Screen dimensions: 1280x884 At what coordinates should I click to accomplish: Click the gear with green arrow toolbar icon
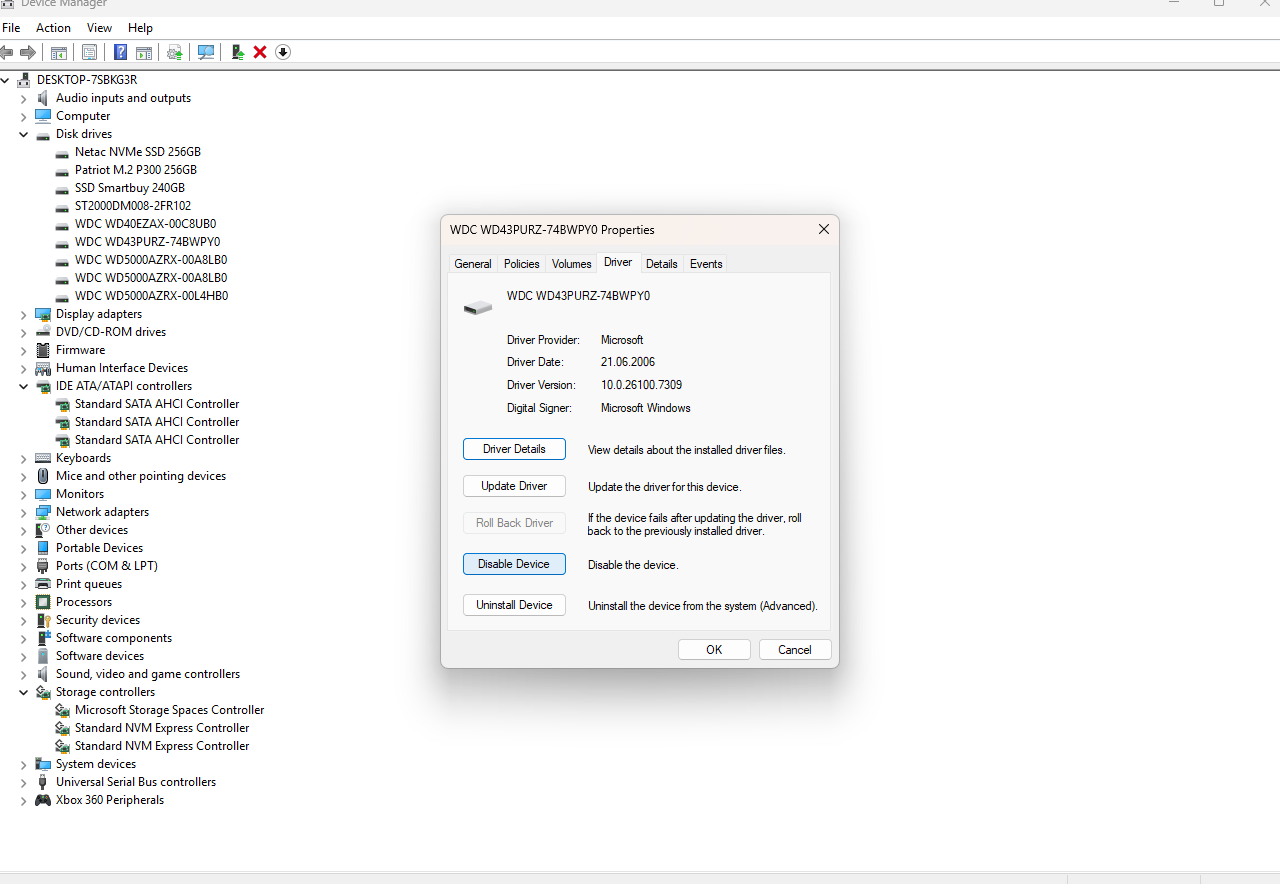click(x=175, y=52)
